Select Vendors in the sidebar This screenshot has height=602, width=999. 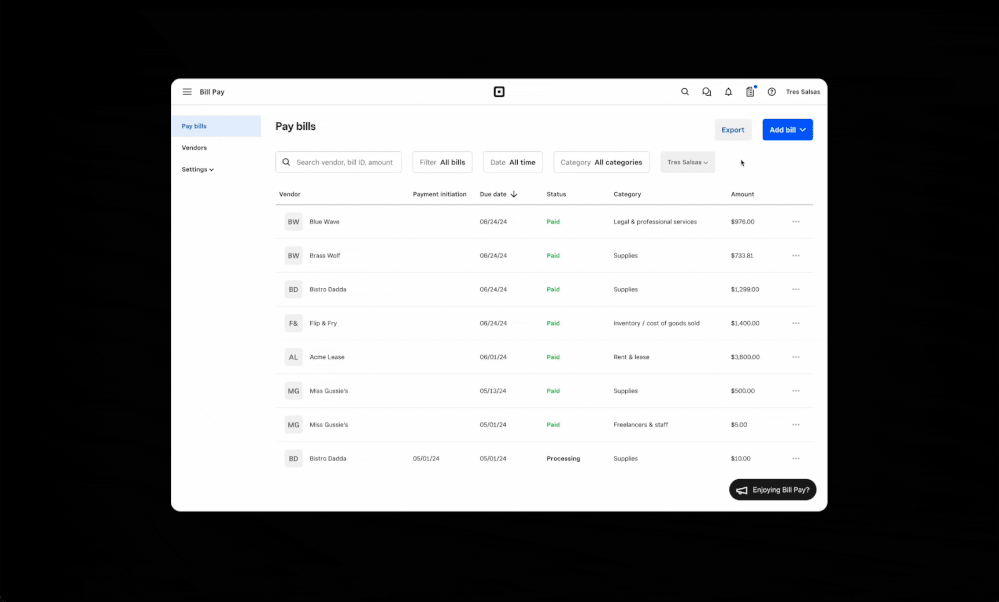192,147
